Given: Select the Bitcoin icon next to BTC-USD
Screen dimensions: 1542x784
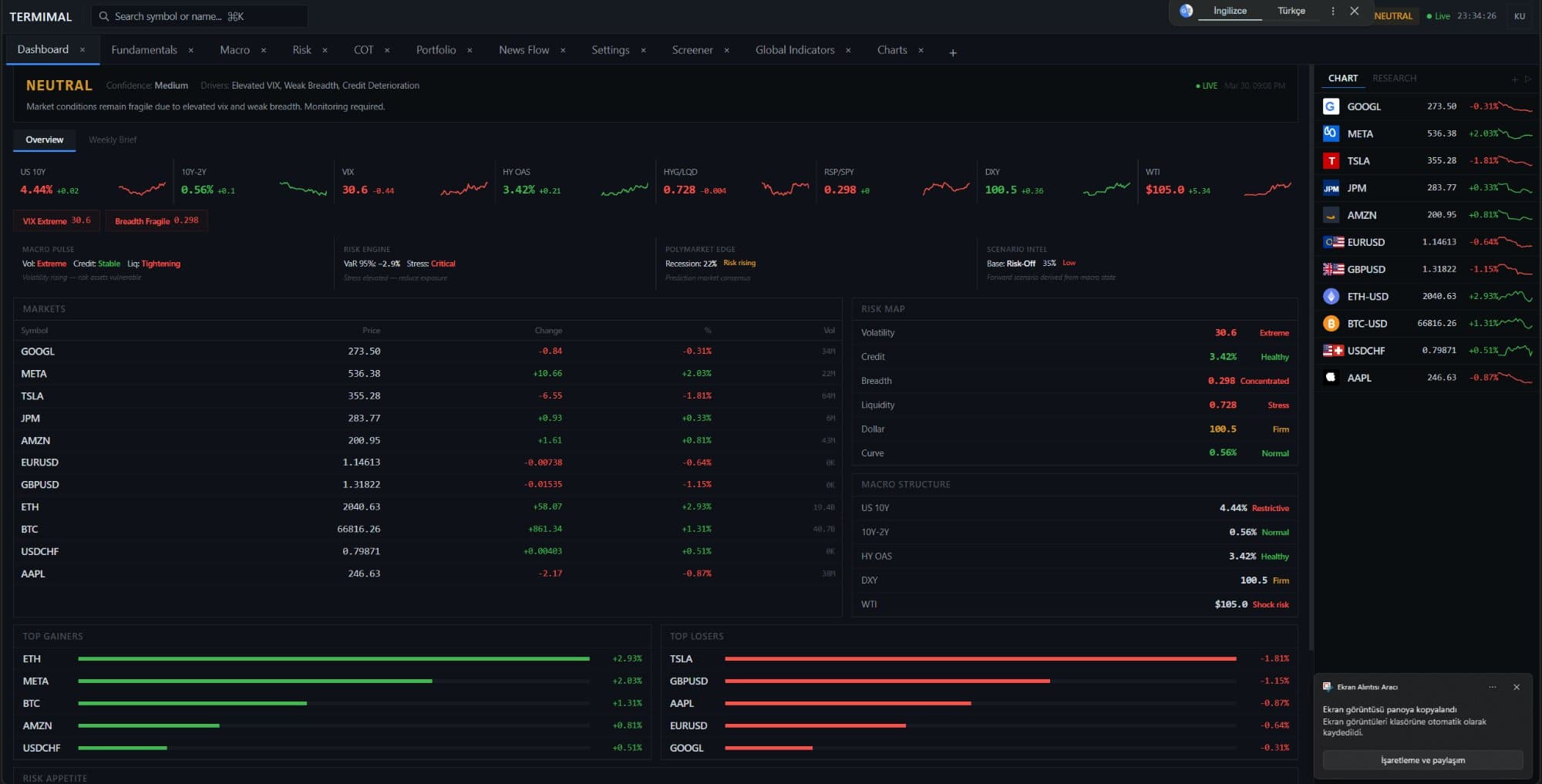Looking at the screenshot, I should [x=1331, y=324].
